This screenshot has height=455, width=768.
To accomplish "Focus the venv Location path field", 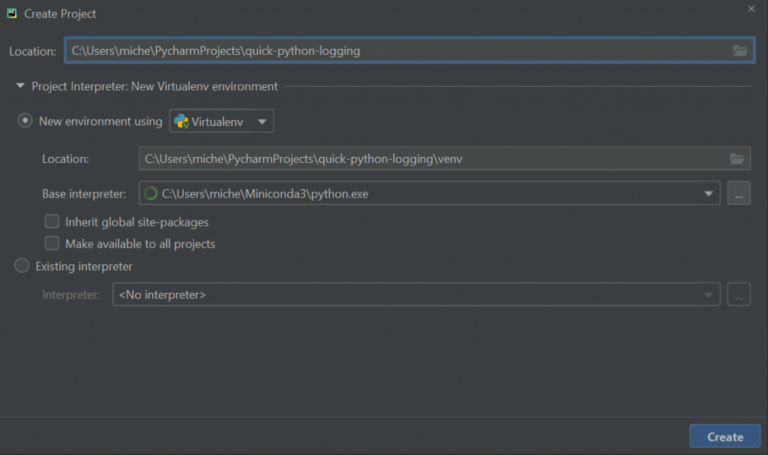I will pyautogui.click(x=430, y=158).
